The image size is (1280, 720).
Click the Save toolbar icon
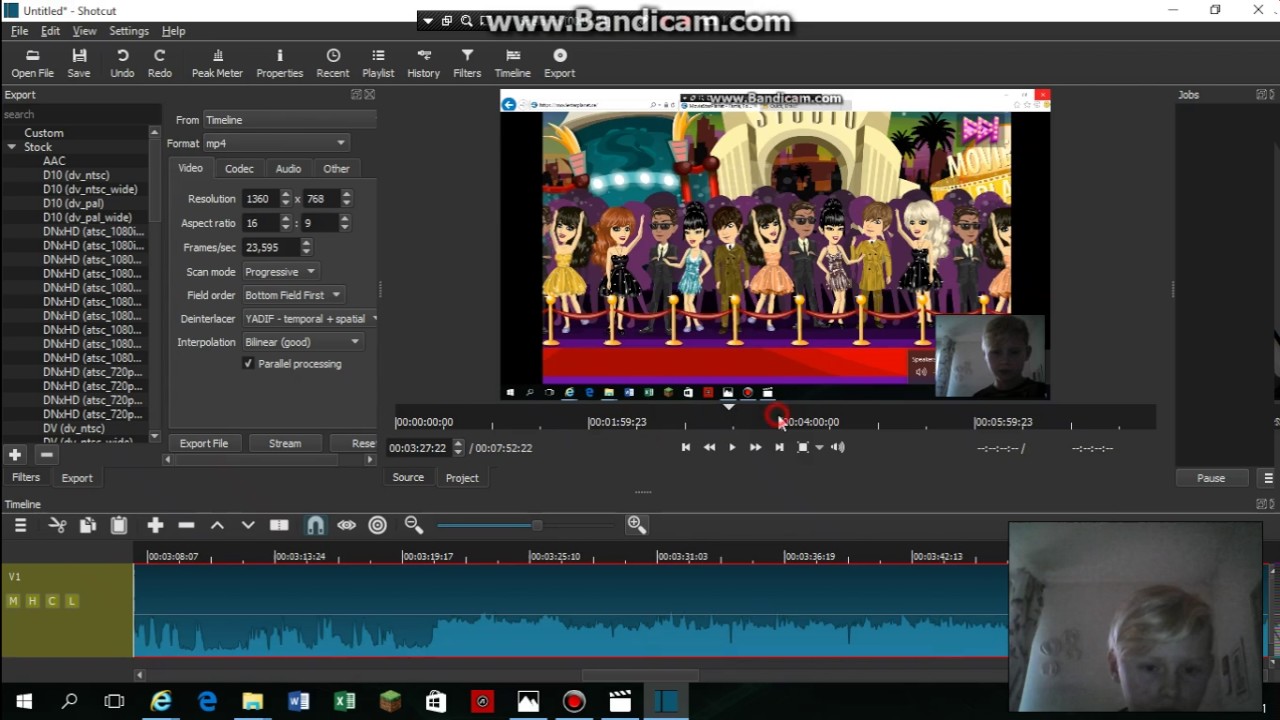pyautogui.click(x=79, y=64)
